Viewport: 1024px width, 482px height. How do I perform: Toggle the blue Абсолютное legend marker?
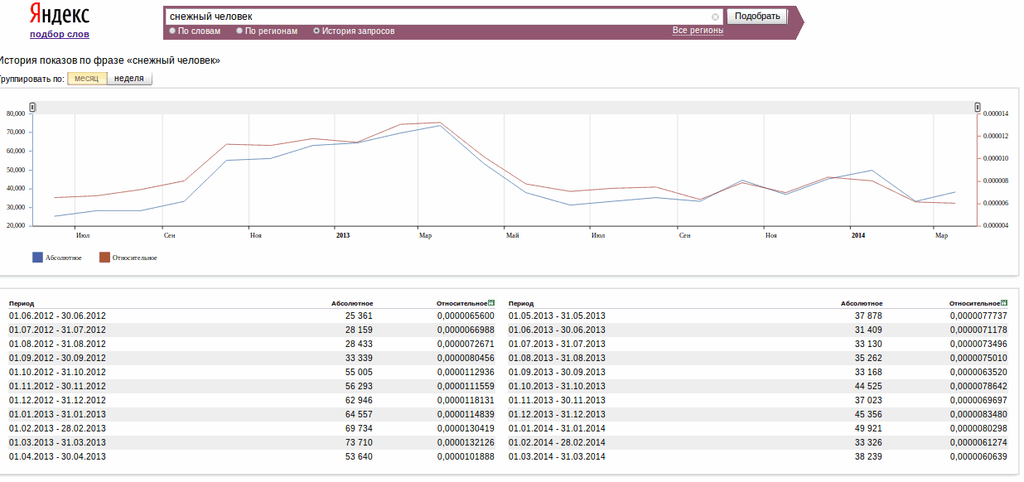38,257
